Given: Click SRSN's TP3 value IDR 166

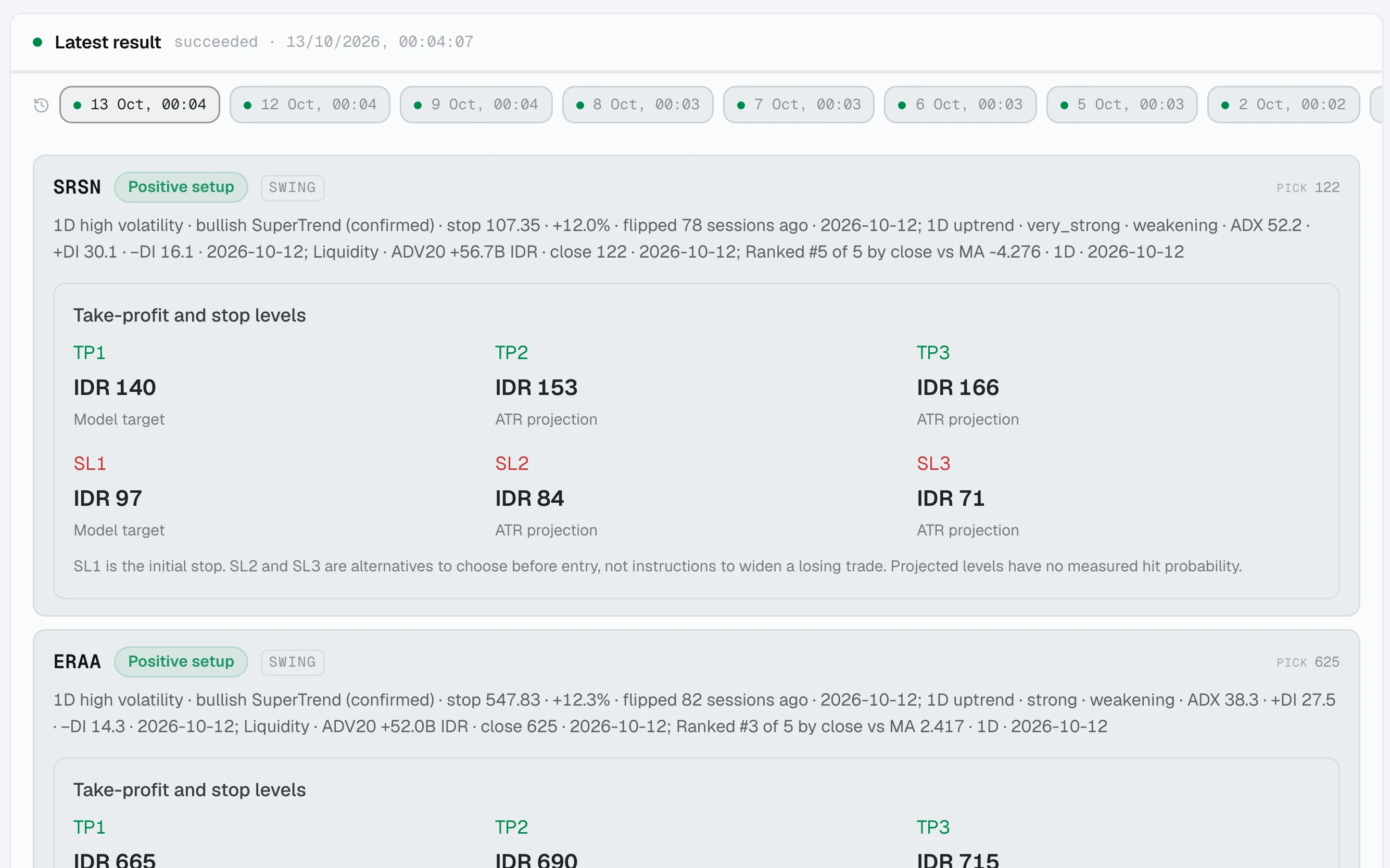Looking at the screenshot, I should pyautogui.click(x=958, y=388).
